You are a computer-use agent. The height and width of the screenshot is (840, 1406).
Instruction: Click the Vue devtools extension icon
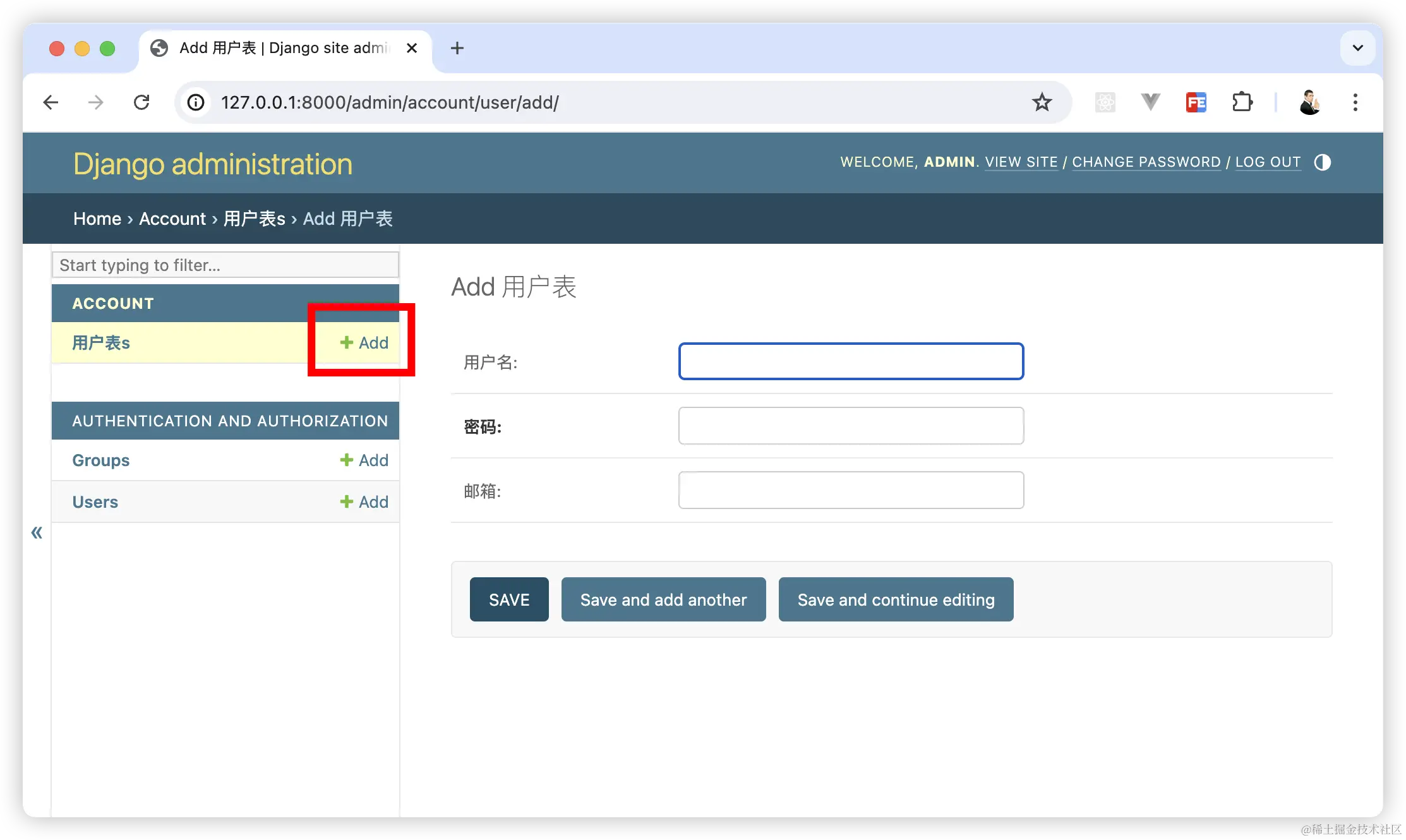pyautogui.click(x=1150, y=102)
